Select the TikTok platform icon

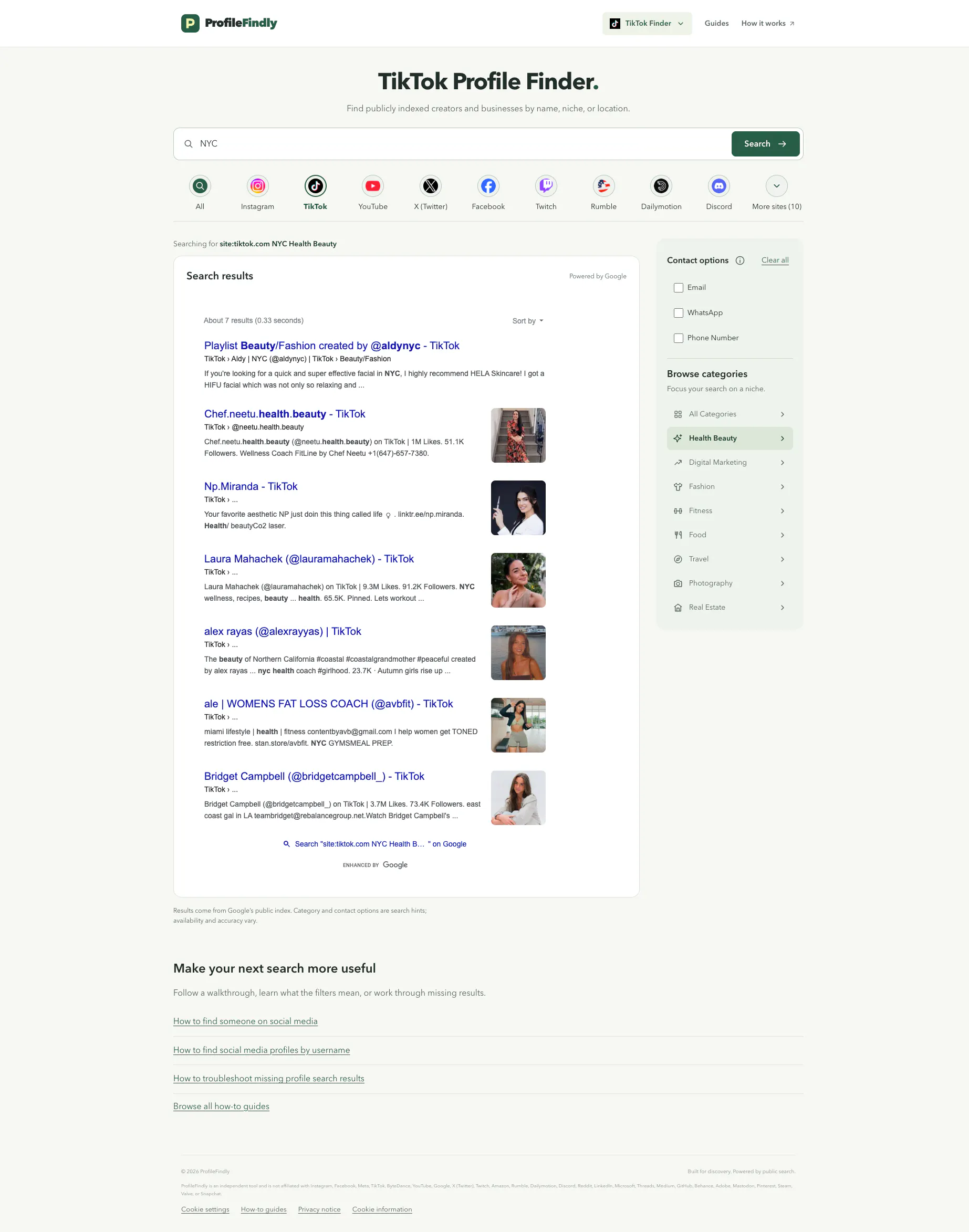tap(316, 185)
